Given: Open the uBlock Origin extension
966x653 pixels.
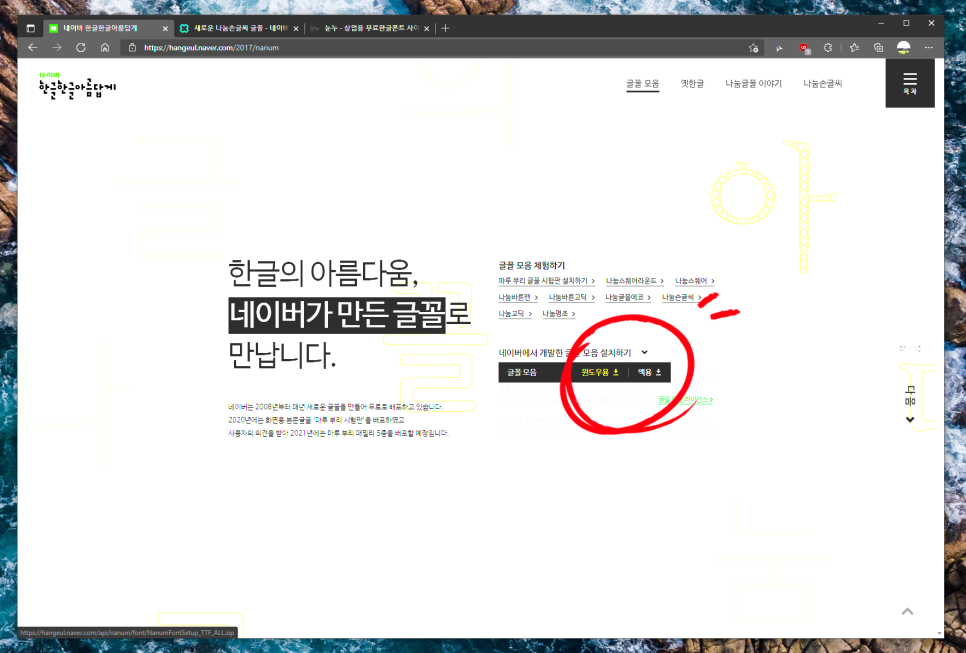Looking at the screenshot, I should [x=804, y=48].
